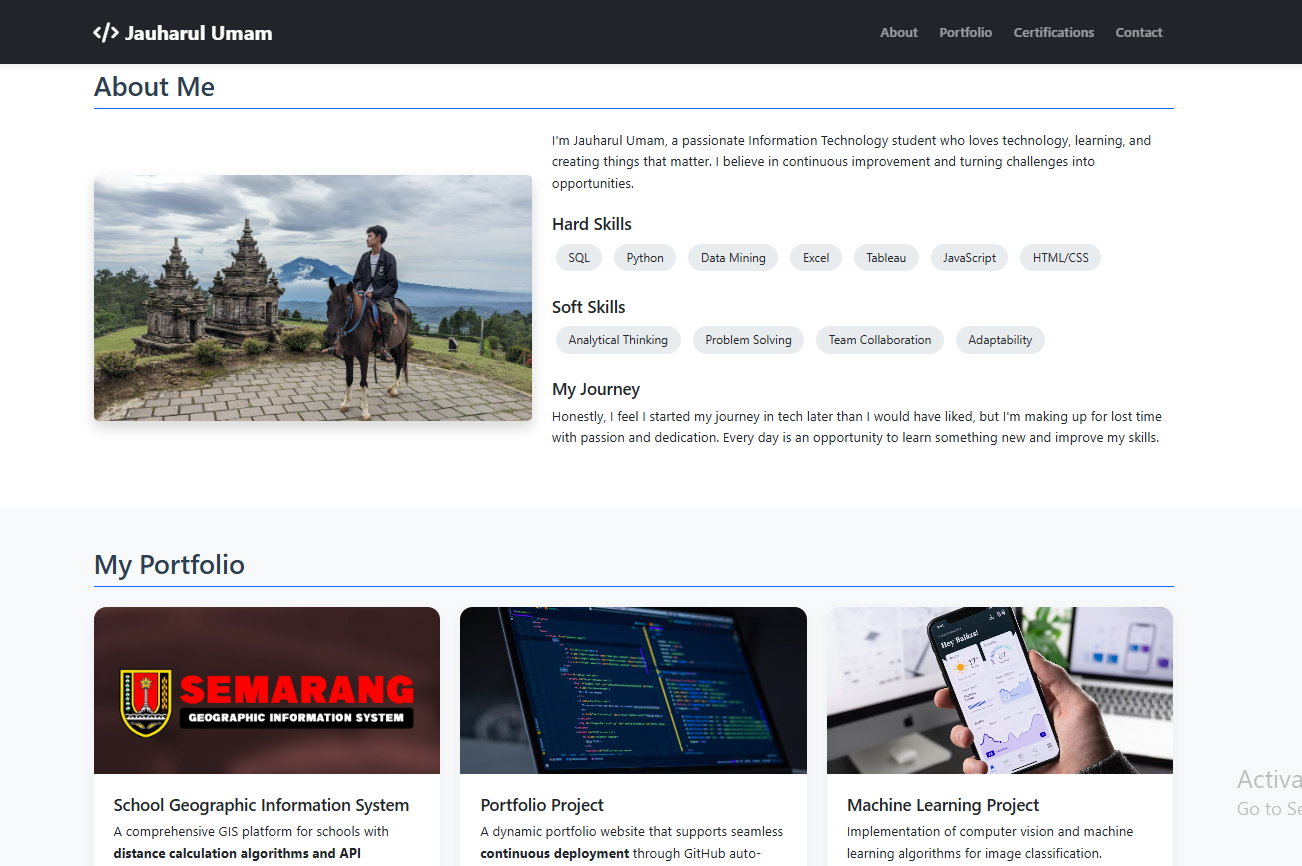
Task: Click the JavaScript skill badge
Action: (969, 258)
